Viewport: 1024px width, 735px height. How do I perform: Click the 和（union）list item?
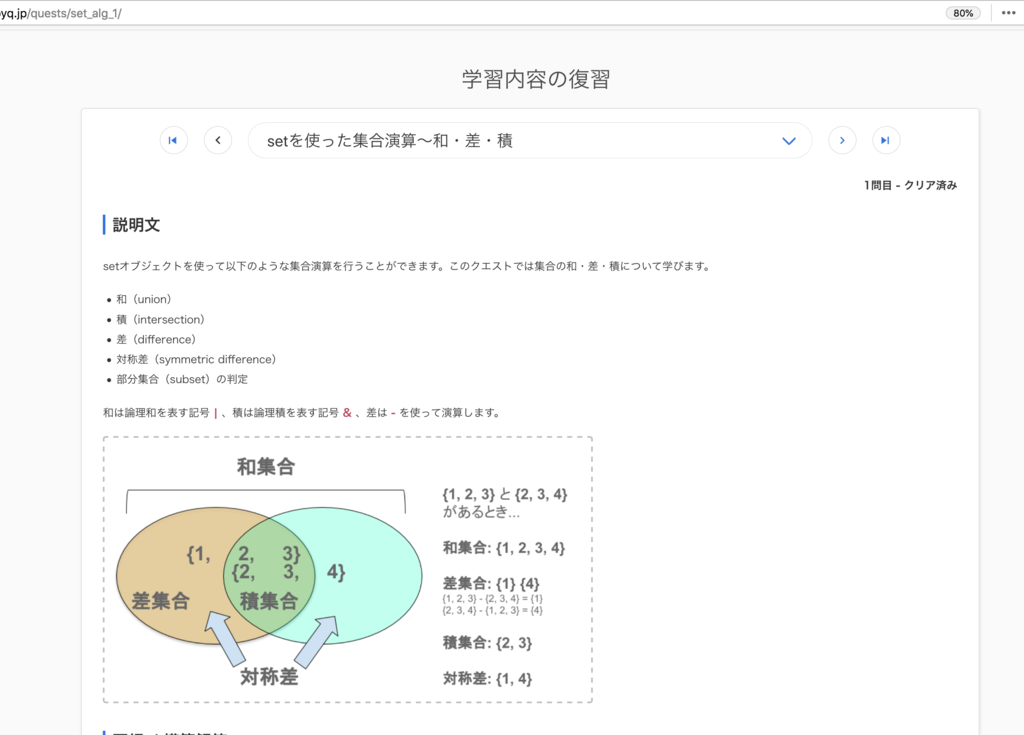[x=144, y=299]
